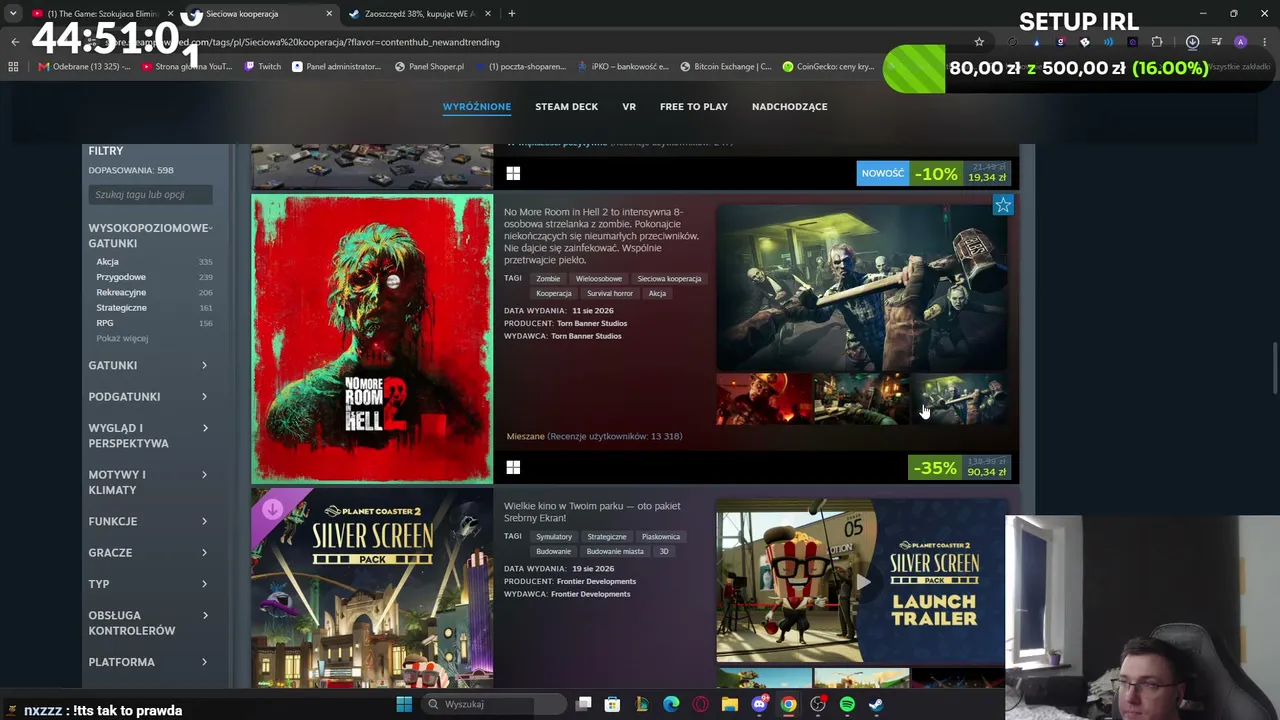1280x720 pixels.
Task: Open Opera browser from the taskbar
Action: click(x=700, y=704)
